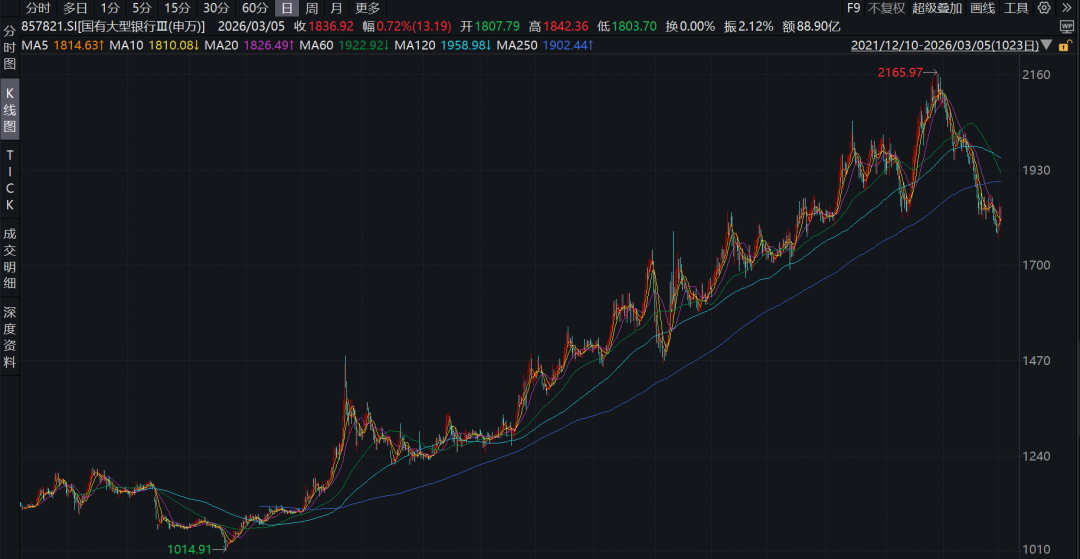1080x559 pixels.
Task: Select the 周 weekly period
Action: point(312,8)
